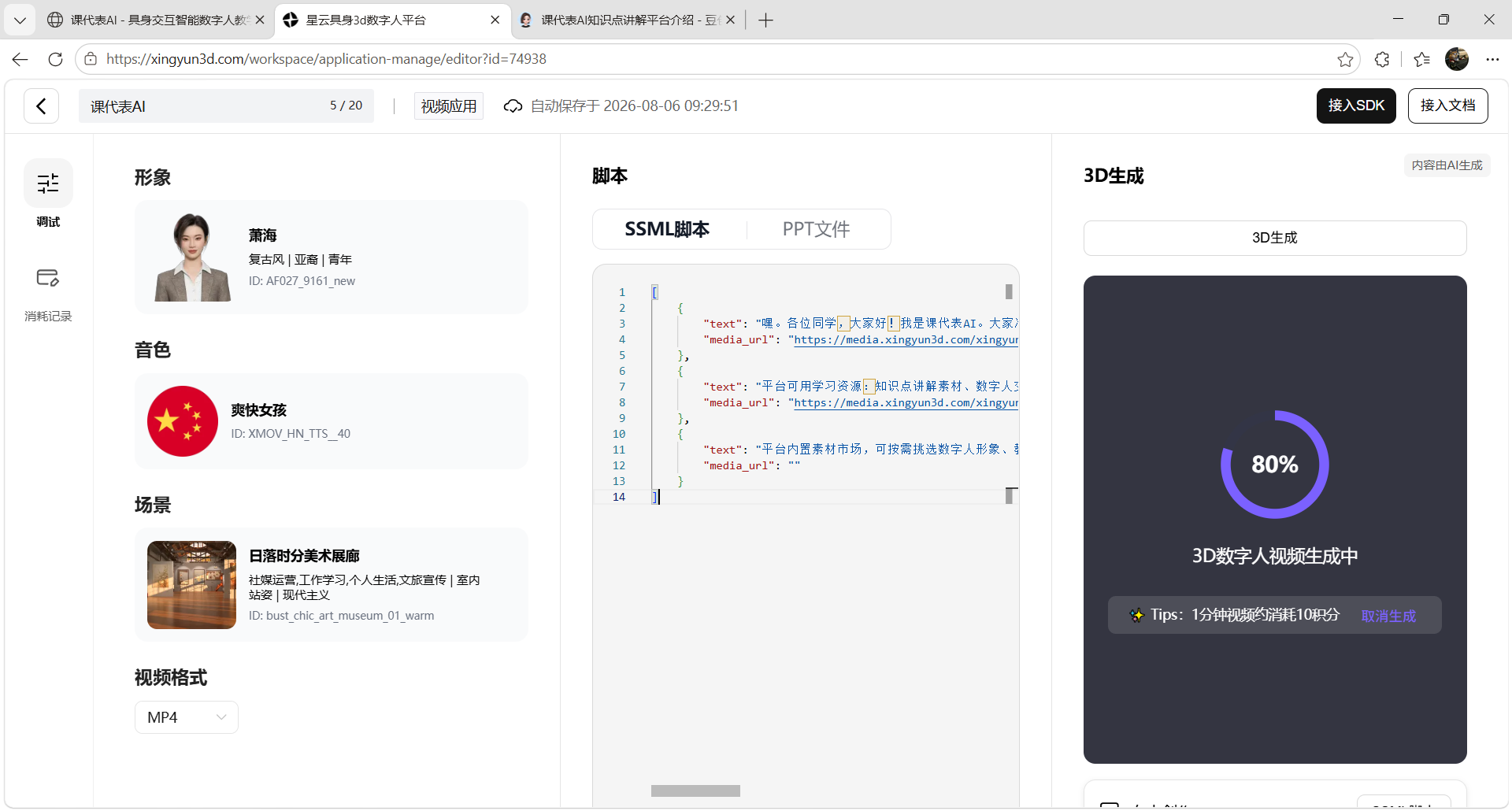Select the 日落时分美术展廊 scene thumbnail
1512x811 pixels.
pyautogui.click(x=191, y=585)
